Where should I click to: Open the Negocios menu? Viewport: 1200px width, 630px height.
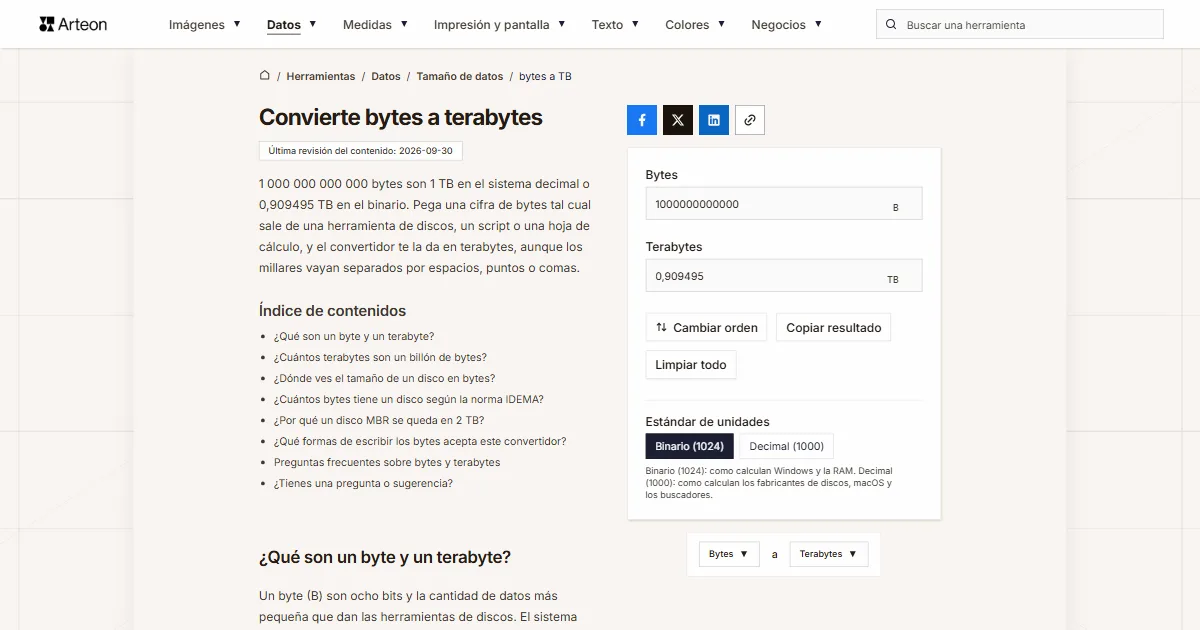pyautogui.click(x=787, y=25)
